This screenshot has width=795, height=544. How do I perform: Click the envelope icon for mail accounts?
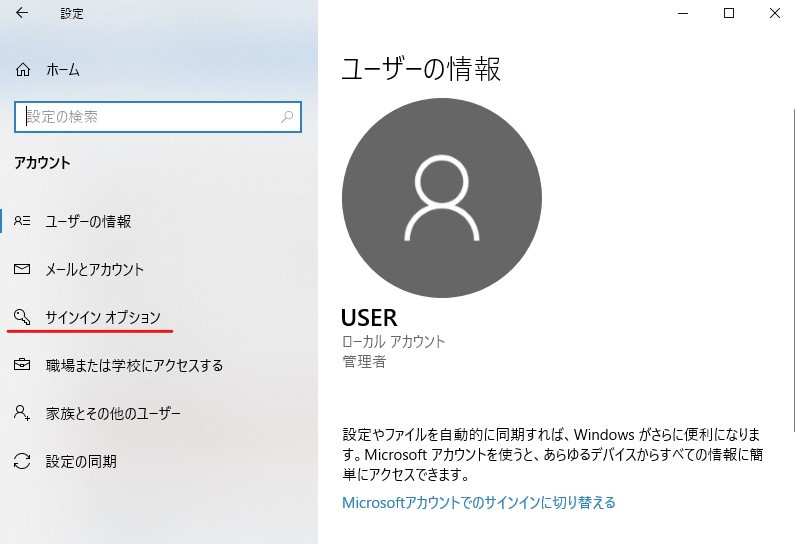pos(22,269)
